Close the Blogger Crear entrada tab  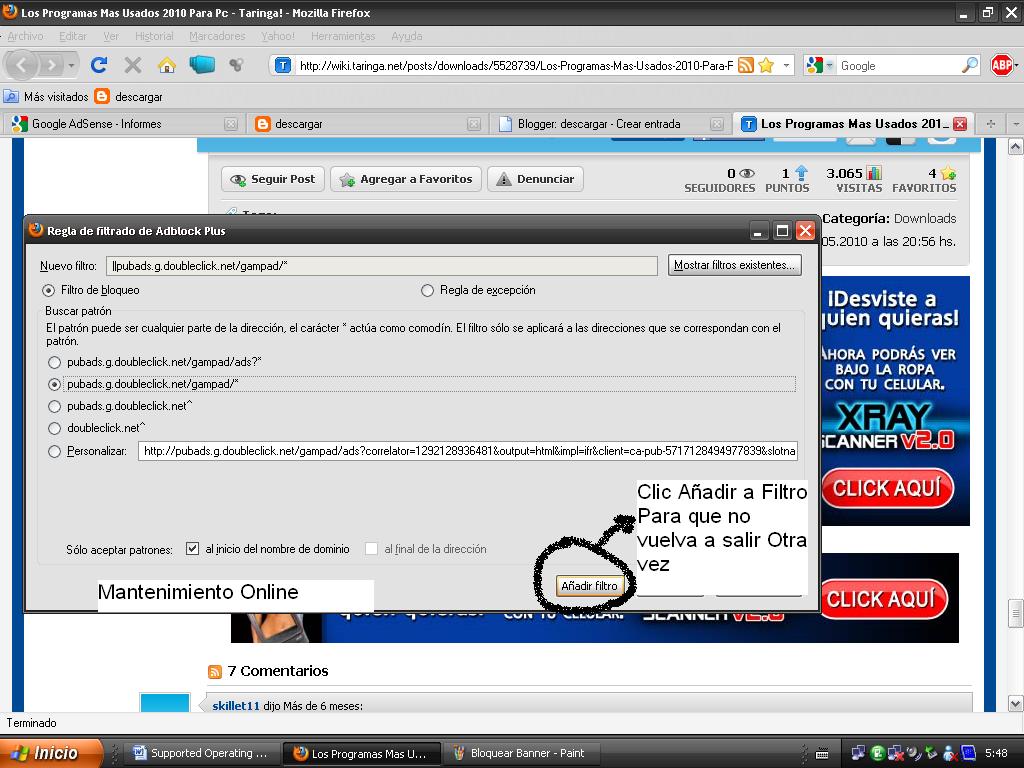tap(717, 124)
